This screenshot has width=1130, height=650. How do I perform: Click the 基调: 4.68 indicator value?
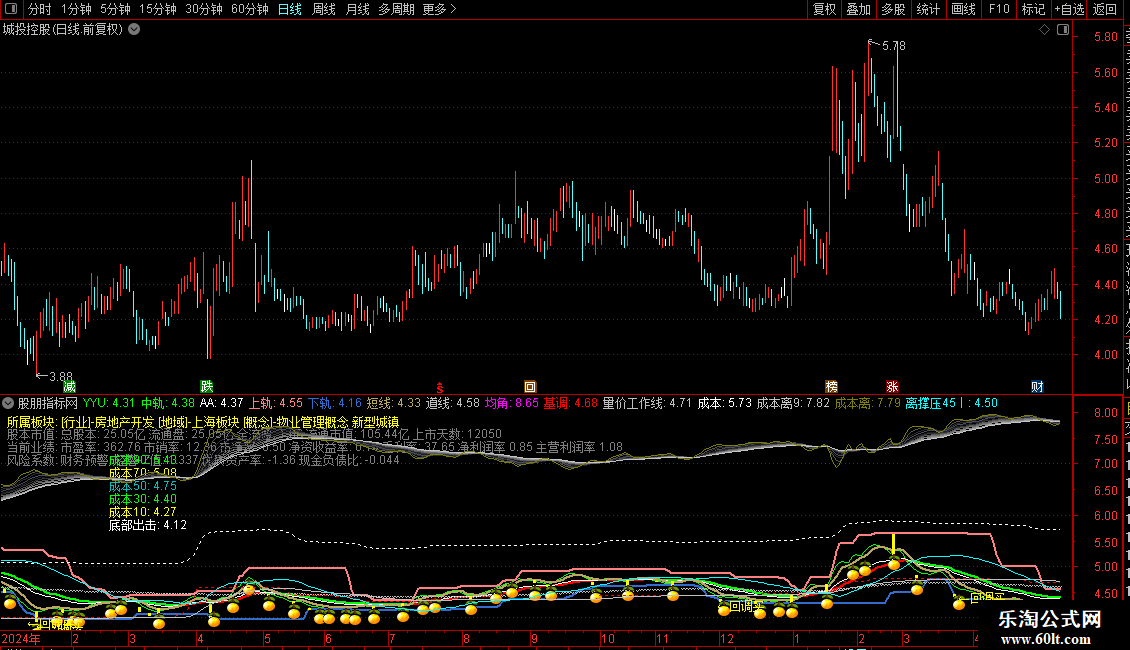(x=571, y=404)
